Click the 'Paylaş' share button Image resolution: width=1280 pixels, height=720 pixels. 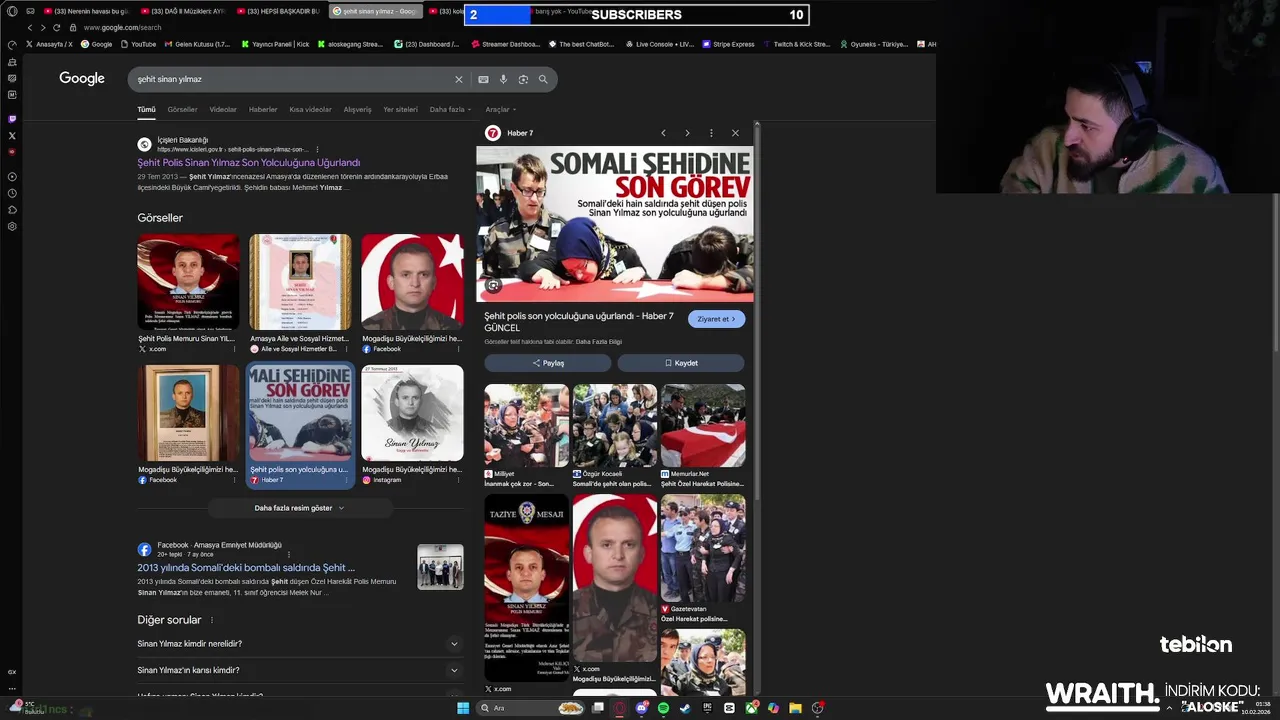(548, 363)
